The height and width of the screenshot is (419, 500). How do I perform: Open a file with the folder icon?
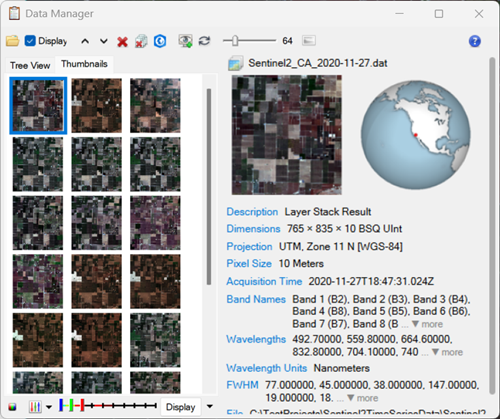12,41
